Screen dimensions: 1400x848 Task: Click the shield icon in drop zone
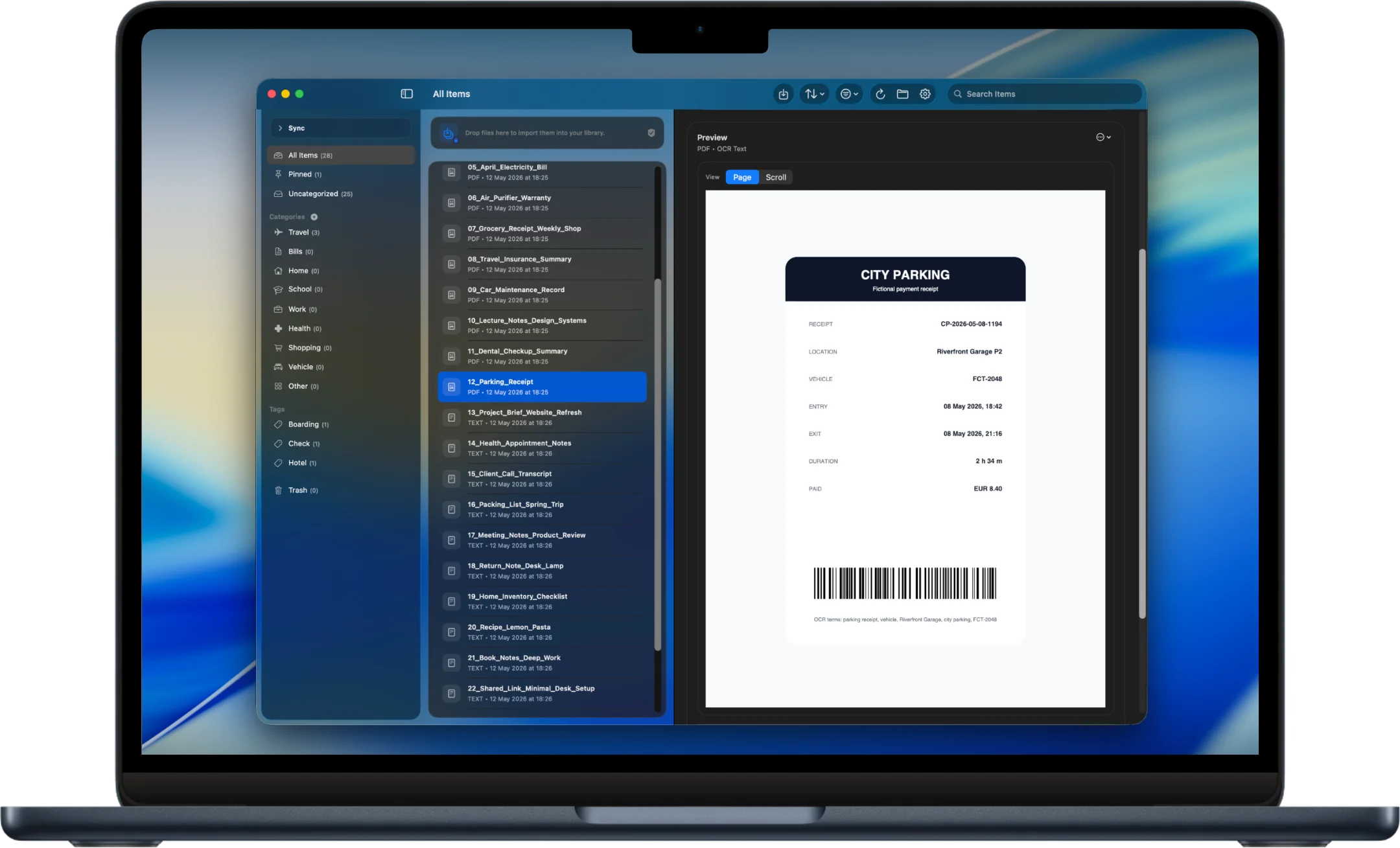tap(651, 133)
